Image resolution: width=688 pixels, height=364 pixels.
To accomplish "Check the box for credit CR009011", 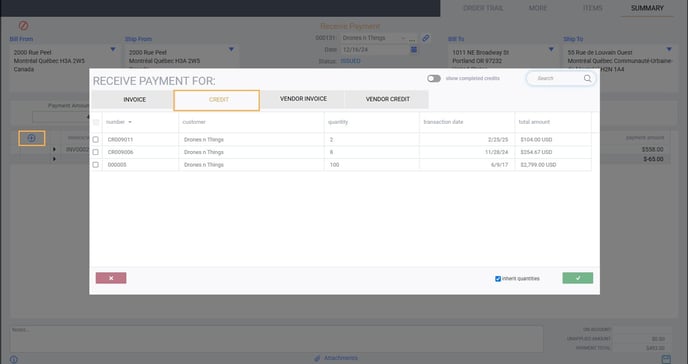I will tap(96, 139).
